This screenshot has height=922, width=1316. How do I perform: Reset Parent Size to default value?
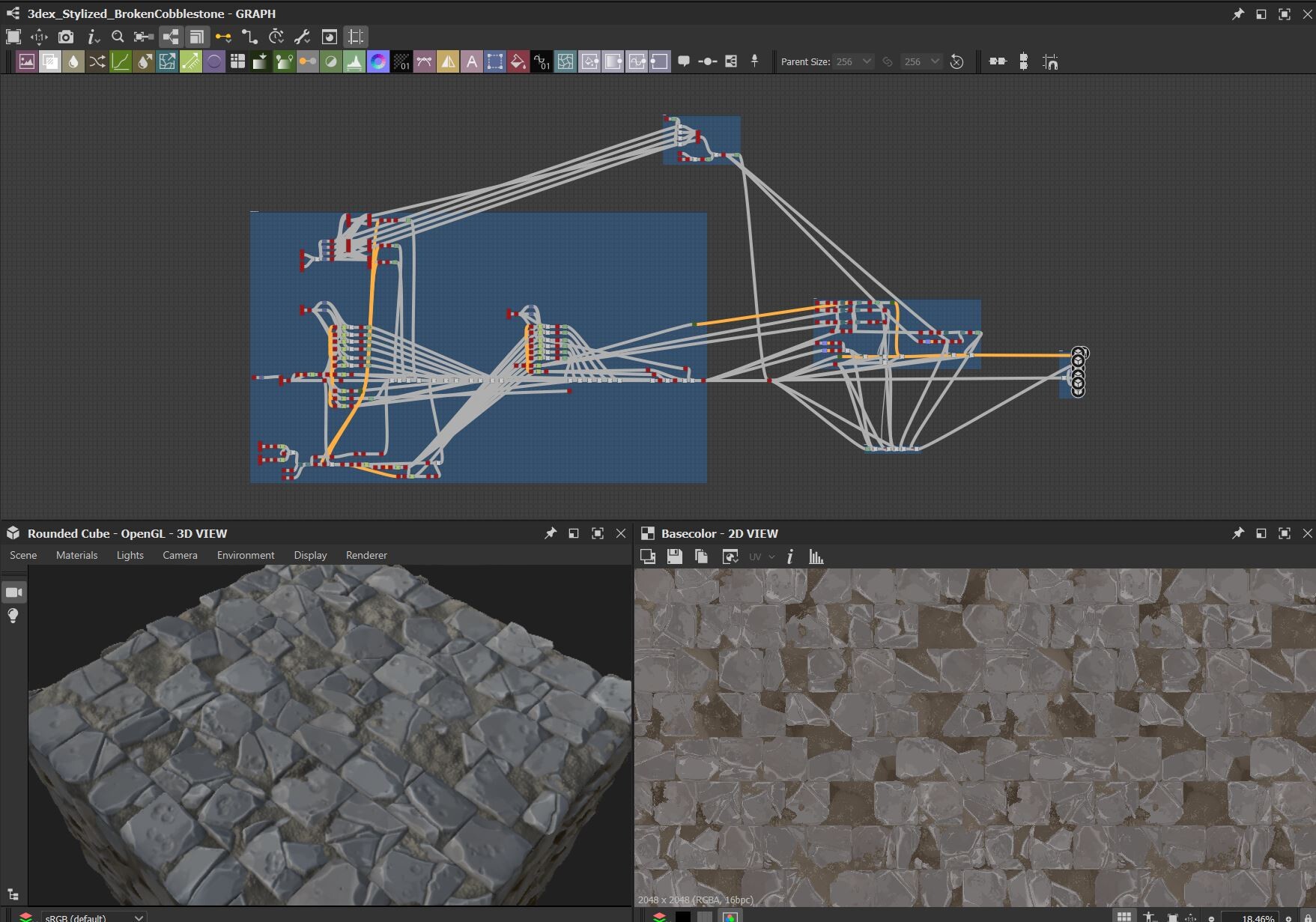(957, 61)
